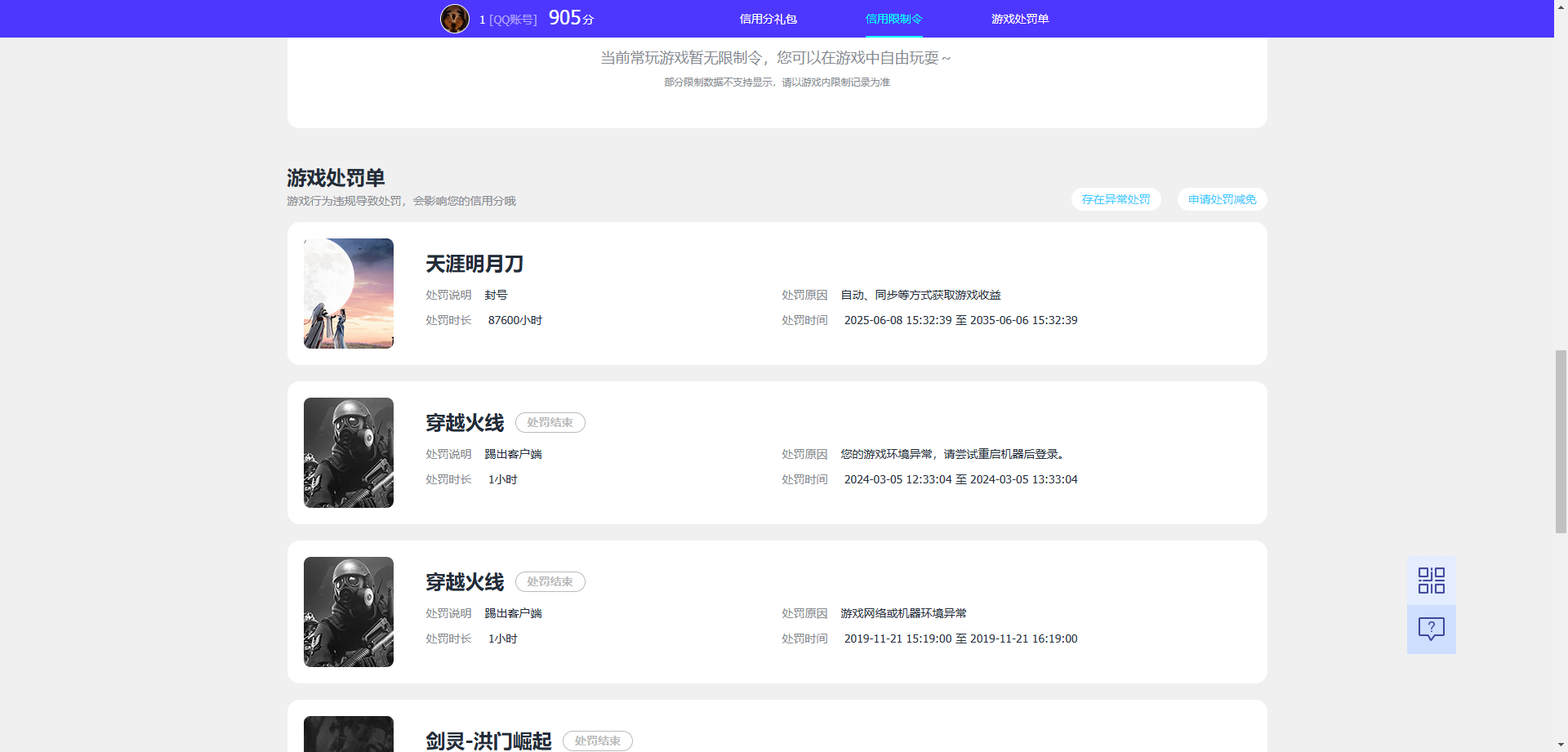This screenshot has height=752, width=1568.
Task: Switch to the 信用分礼包 tab
Action: point(767,18)
